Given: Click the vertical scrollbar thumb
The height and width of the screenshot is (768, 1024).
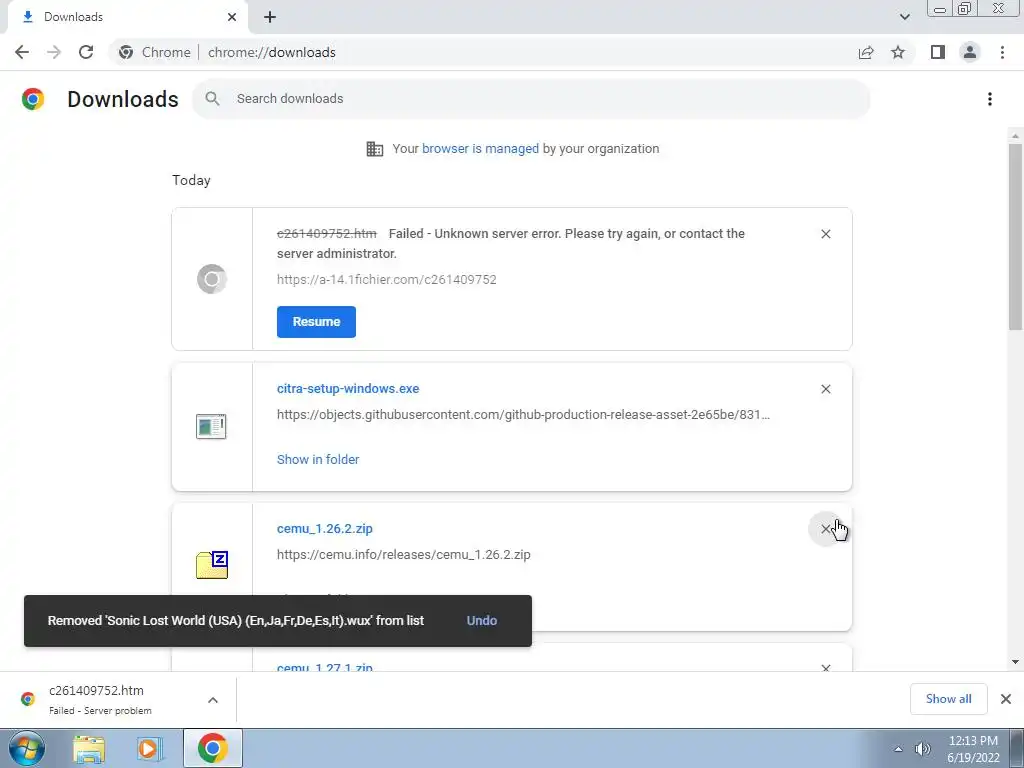Looking at the screenshot, I should click(x=1015, y=236).
